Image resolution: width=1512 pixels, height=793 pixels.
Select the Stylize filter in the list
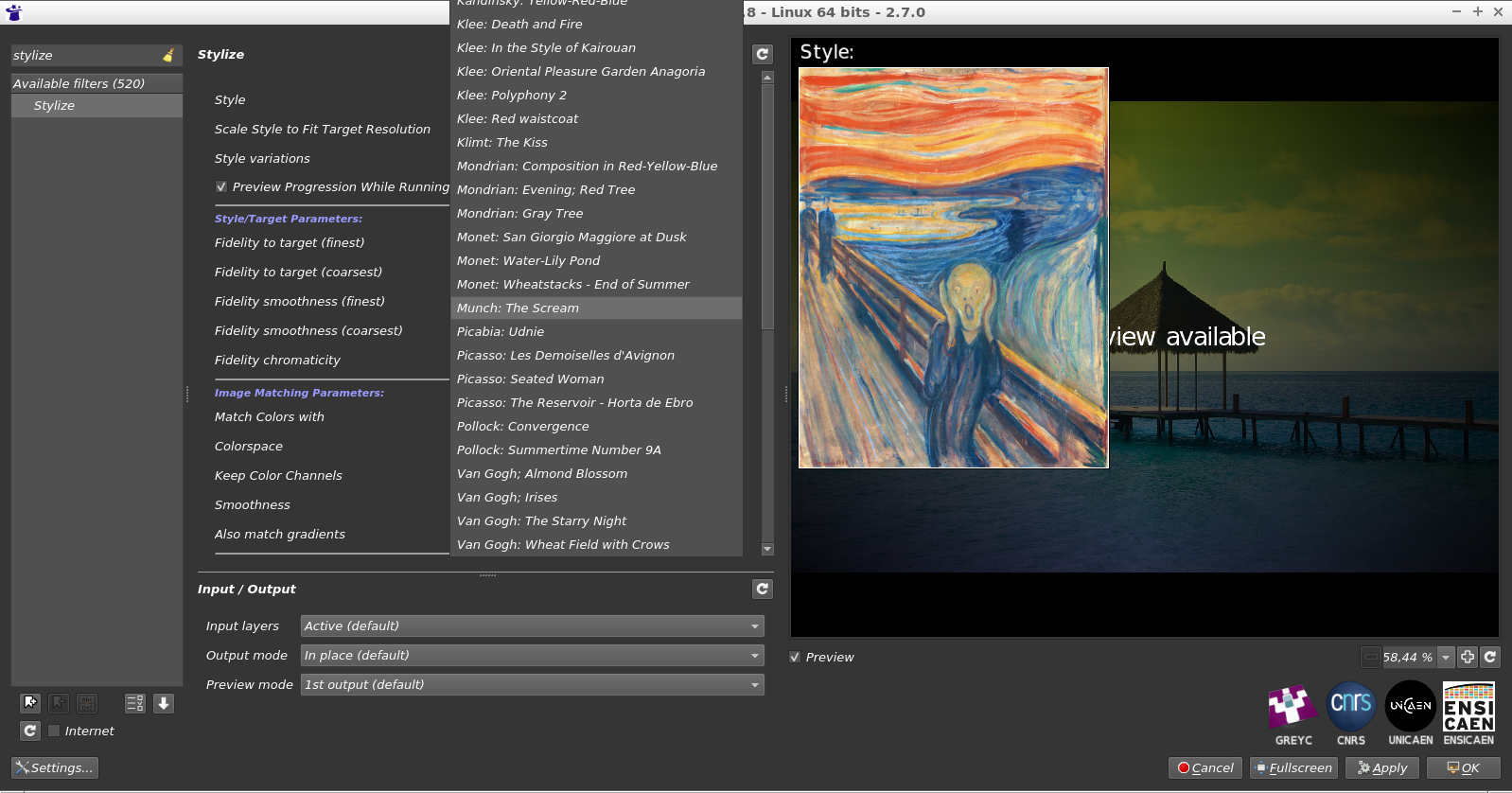click(x=97, y=106)
